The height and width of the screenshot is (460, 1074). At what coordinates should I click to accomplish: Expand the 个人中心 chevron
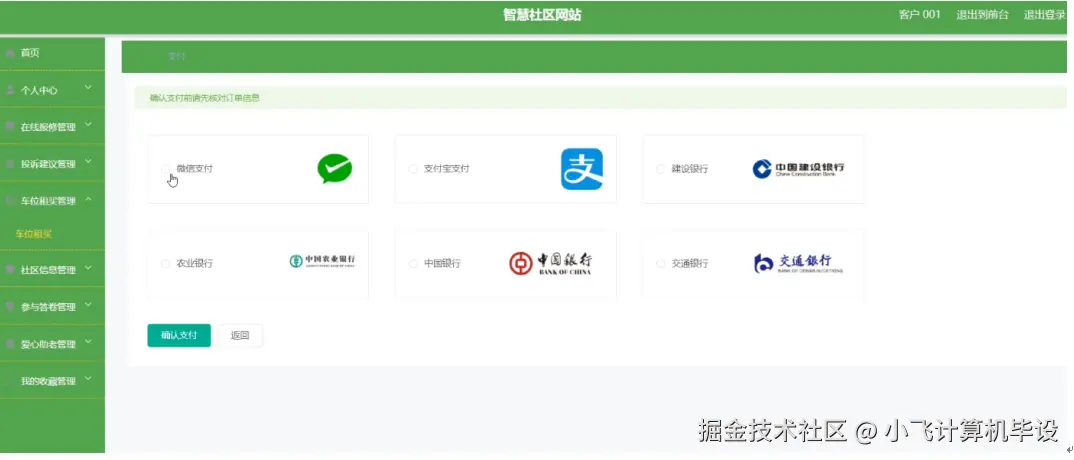[x=88, y=88]
